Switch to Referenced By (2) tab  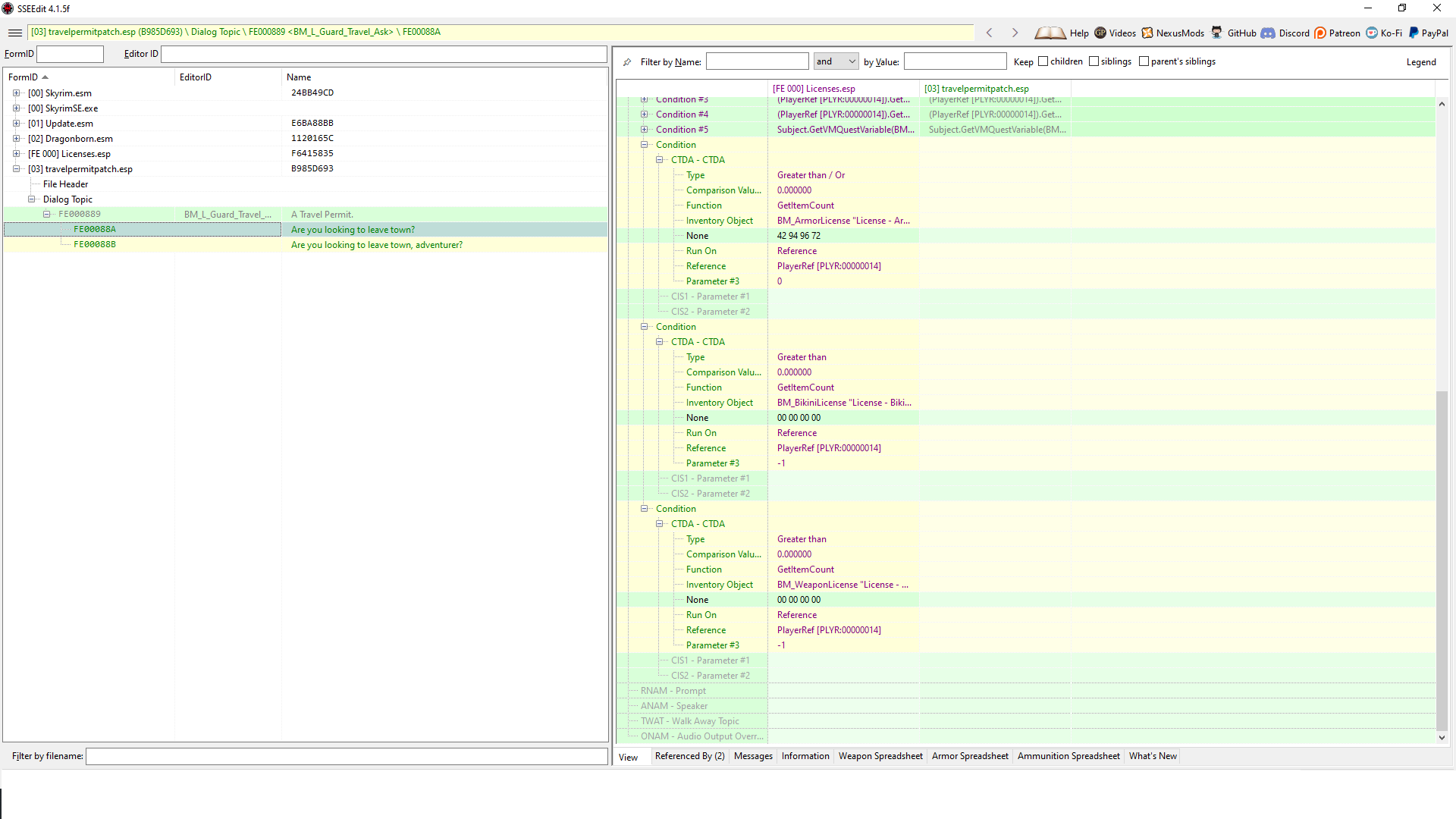(689, 756)
